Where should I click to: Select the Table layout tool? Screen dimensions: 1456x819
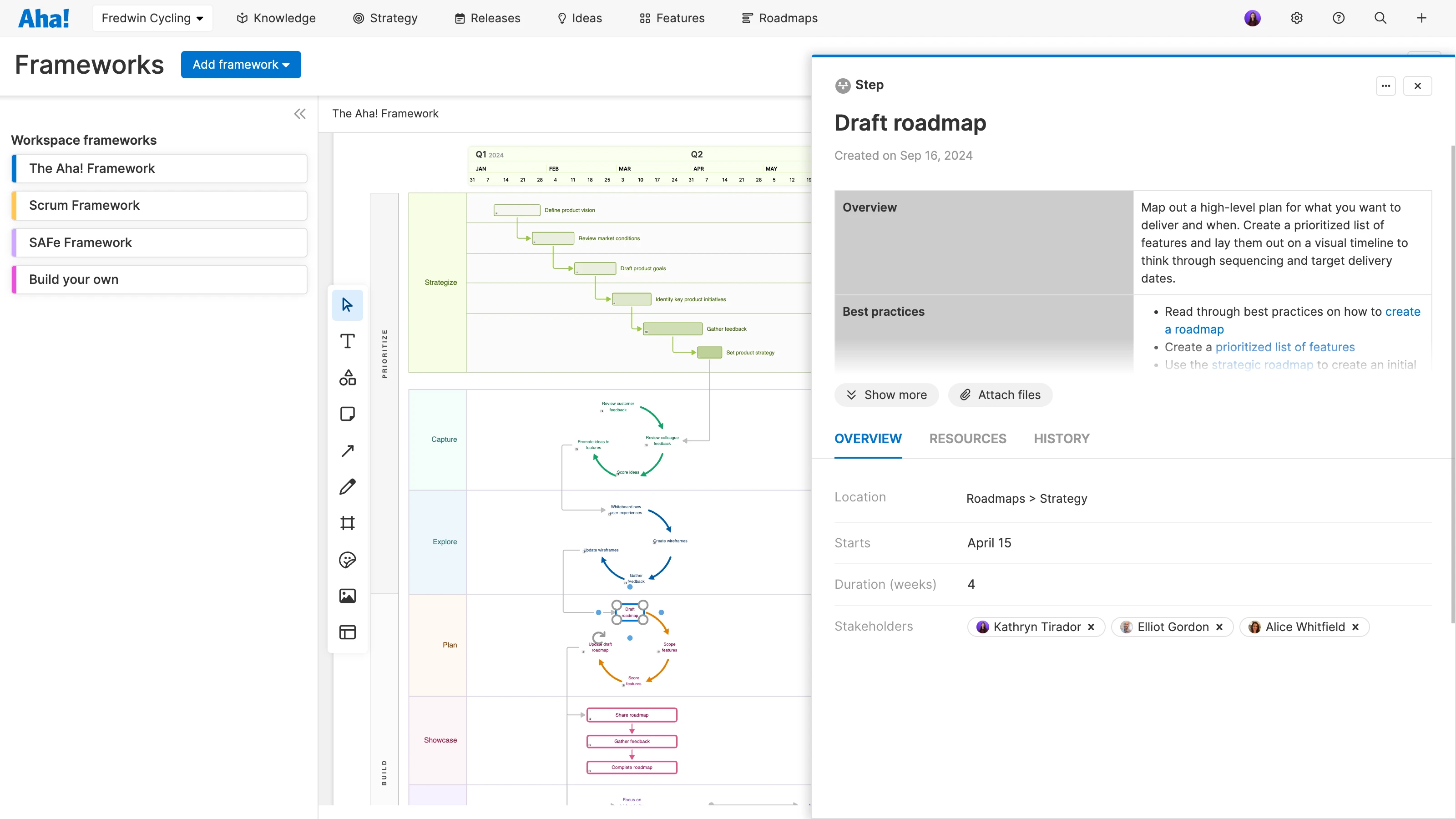347,632
